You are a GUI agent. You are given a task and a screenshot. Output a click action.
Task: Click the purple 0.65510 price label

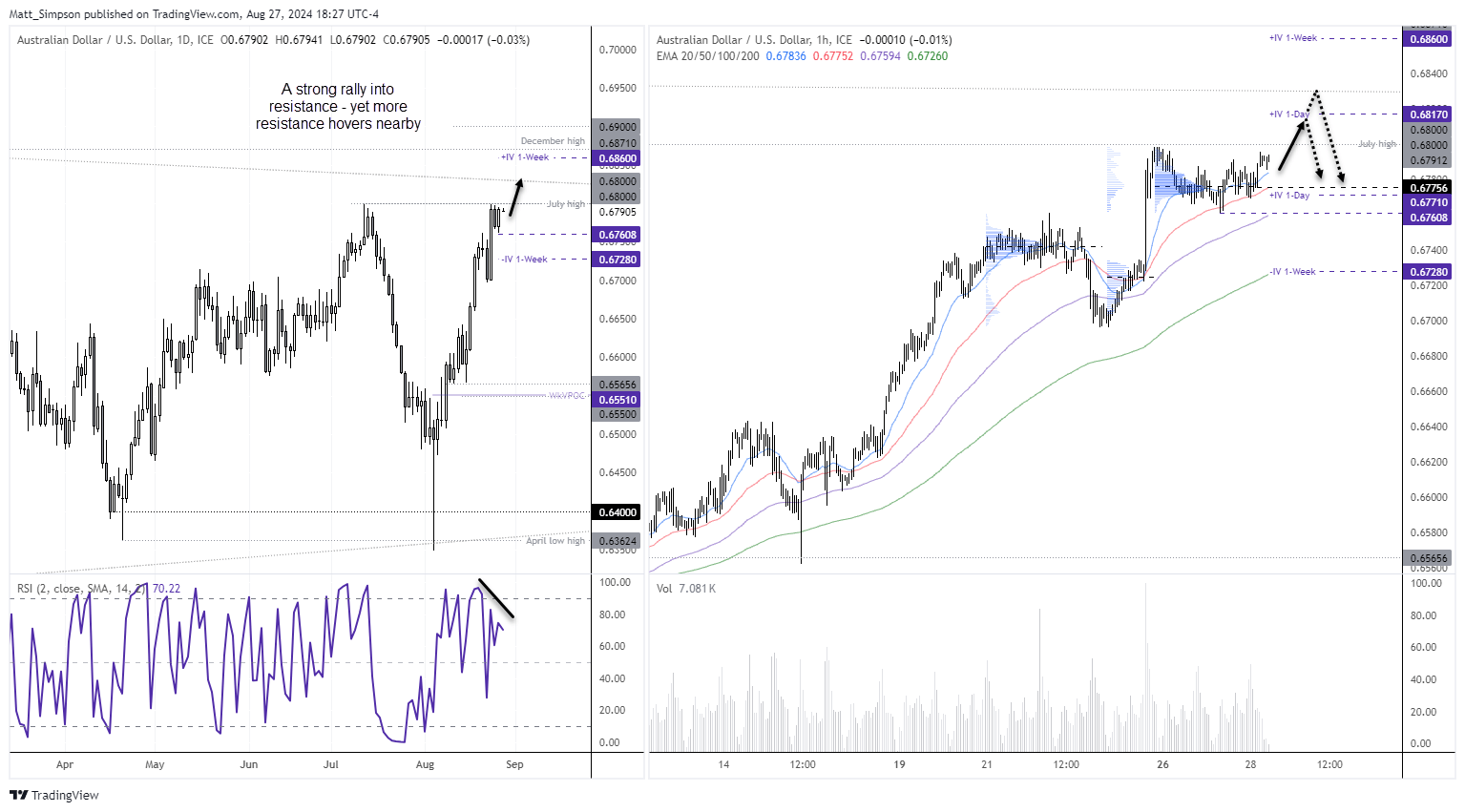(617, 400)
